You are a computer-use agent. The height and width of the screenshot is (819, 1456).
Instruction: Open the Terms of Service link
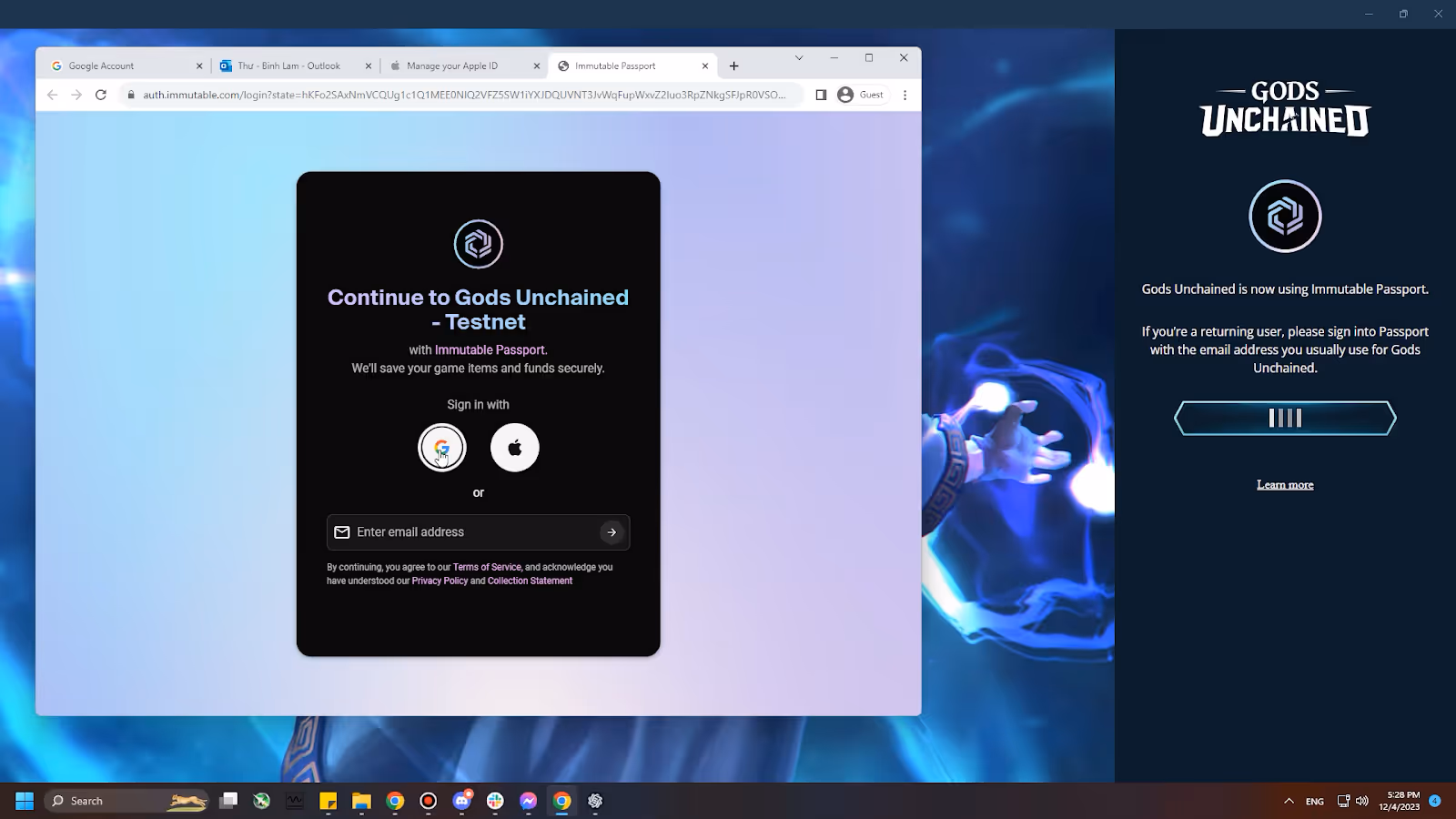tap(487, 567)
